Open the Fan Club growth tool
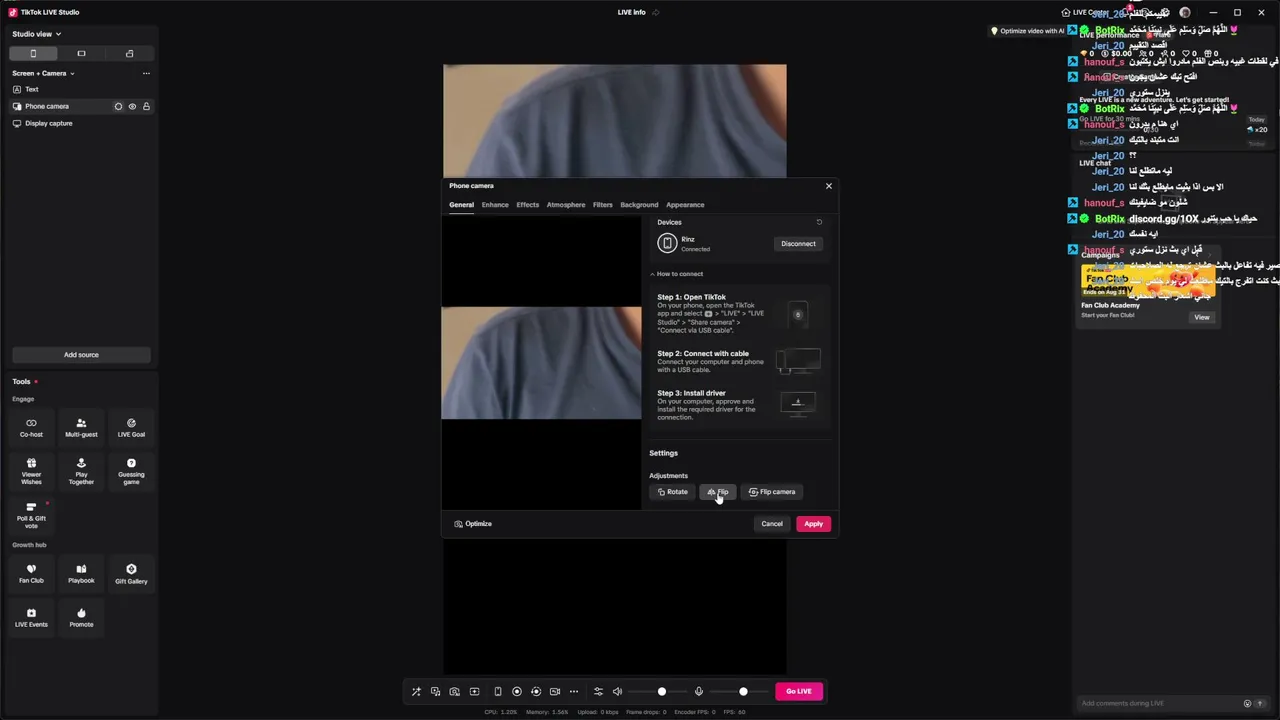The height and width of the screenshot is (720, 1280). coord(31,574)
